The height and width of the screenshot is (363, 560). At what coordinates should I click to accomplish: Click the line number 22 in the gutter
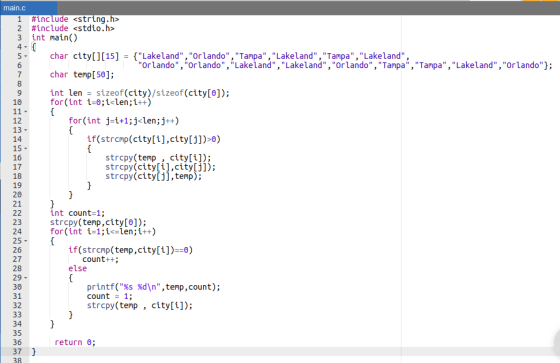coord(17,213)
